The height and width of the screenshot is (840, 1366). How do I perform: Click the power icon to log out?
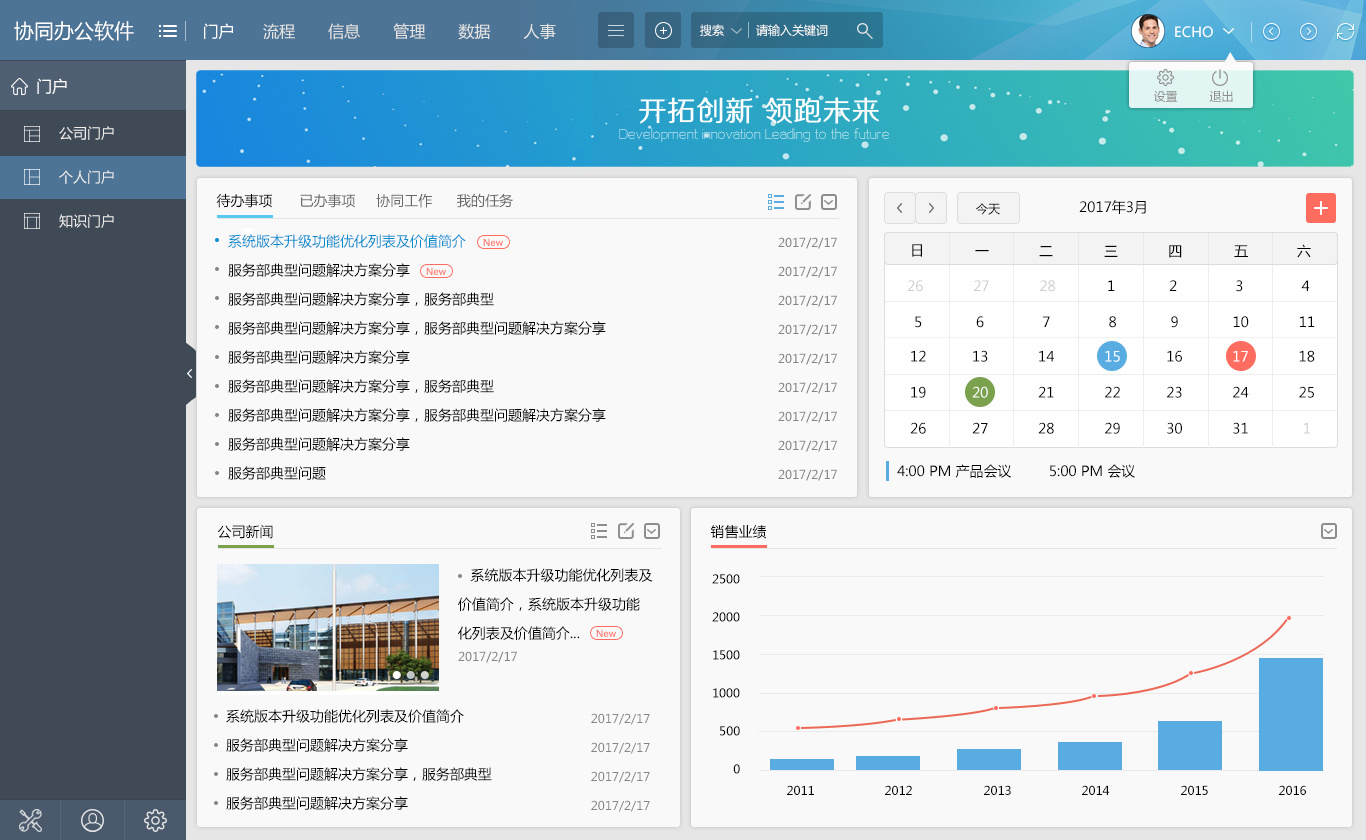click(1220, 78)
